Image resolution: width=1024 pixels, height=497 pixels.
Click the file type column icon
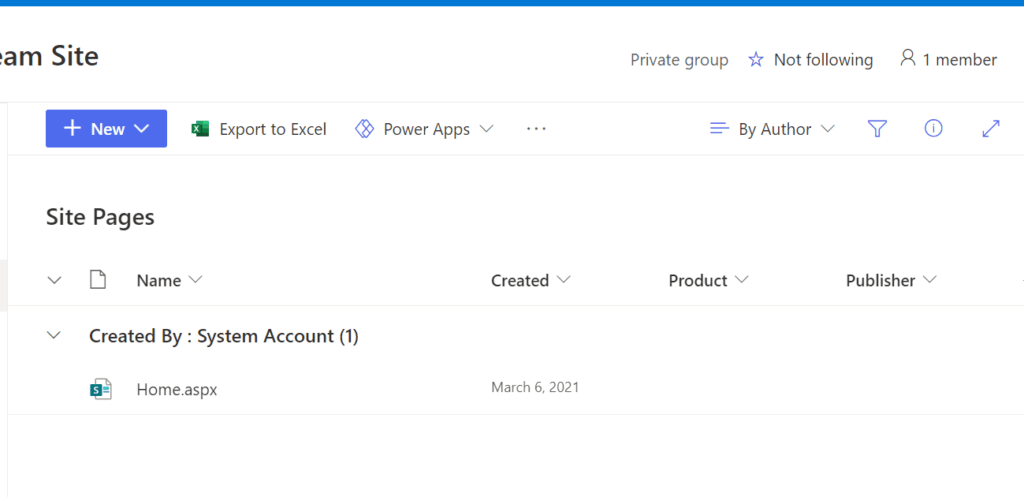97,280
